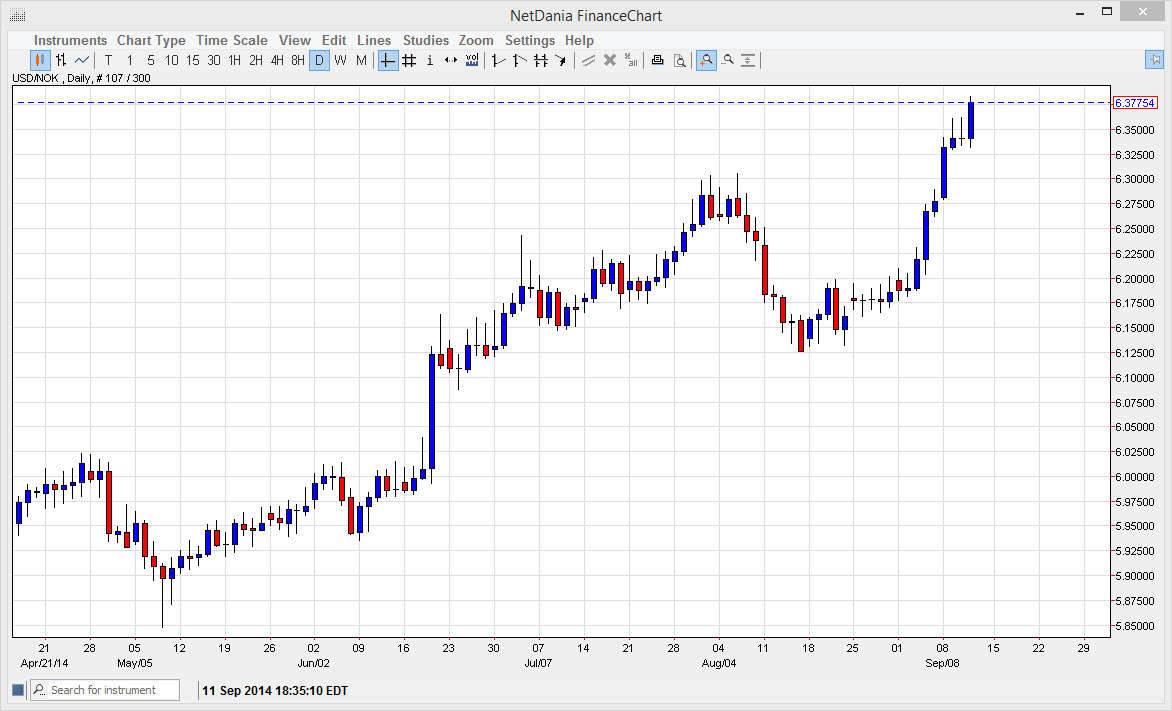The height and width of the screenshot is (711, 1172).
Task: Select the Monthly M timeframe button
Action: tap(358, 60)
